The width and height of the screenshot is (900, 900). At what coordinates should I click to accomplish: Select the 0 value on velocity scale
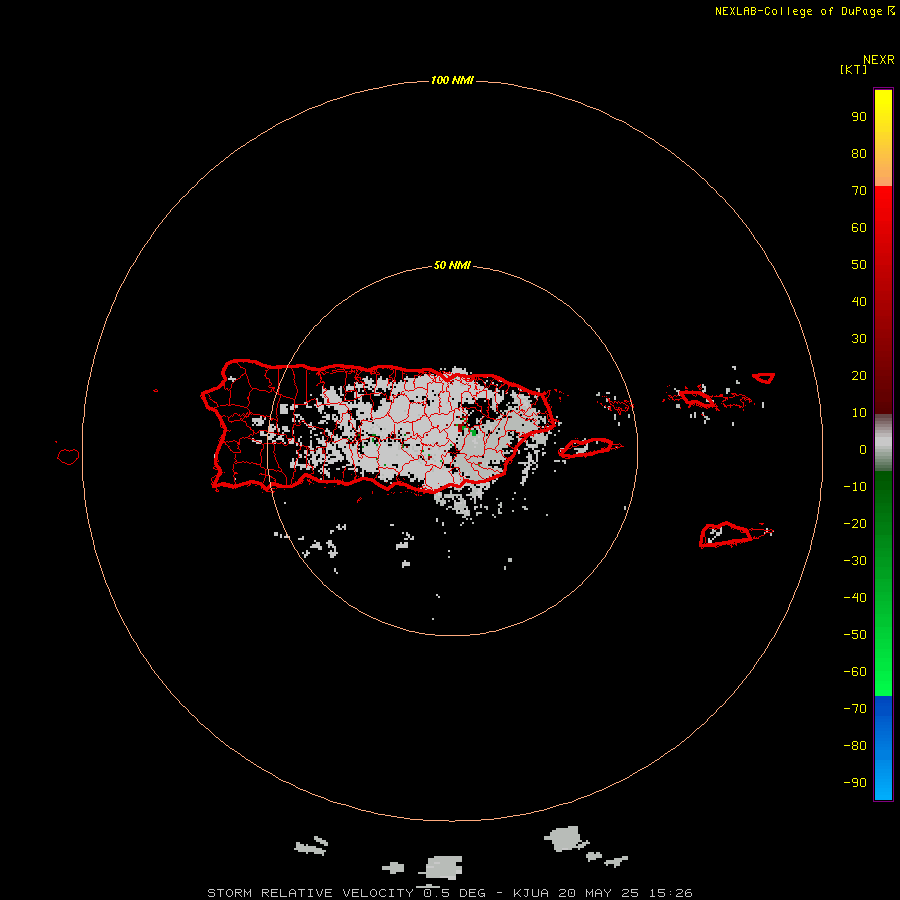click(x=863, y=450)
